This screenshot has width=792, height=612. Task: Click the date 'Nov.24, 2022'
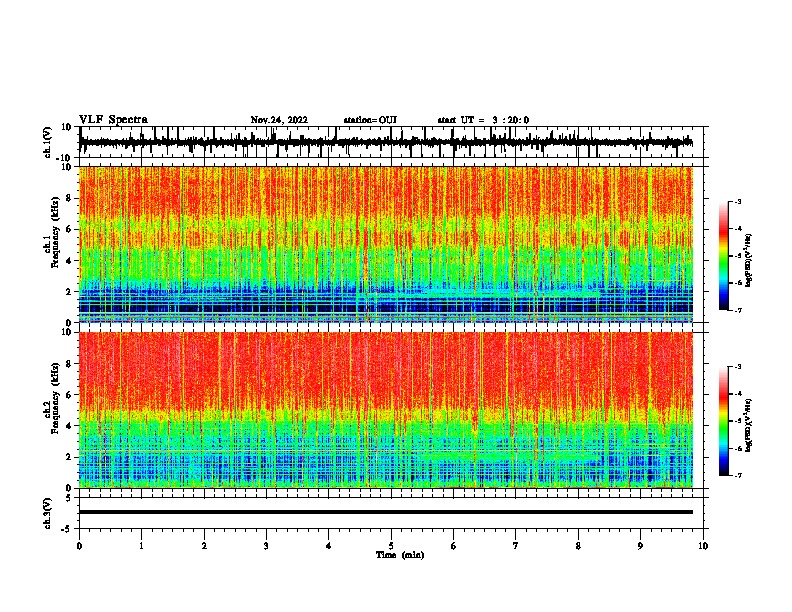pos(279,120)
